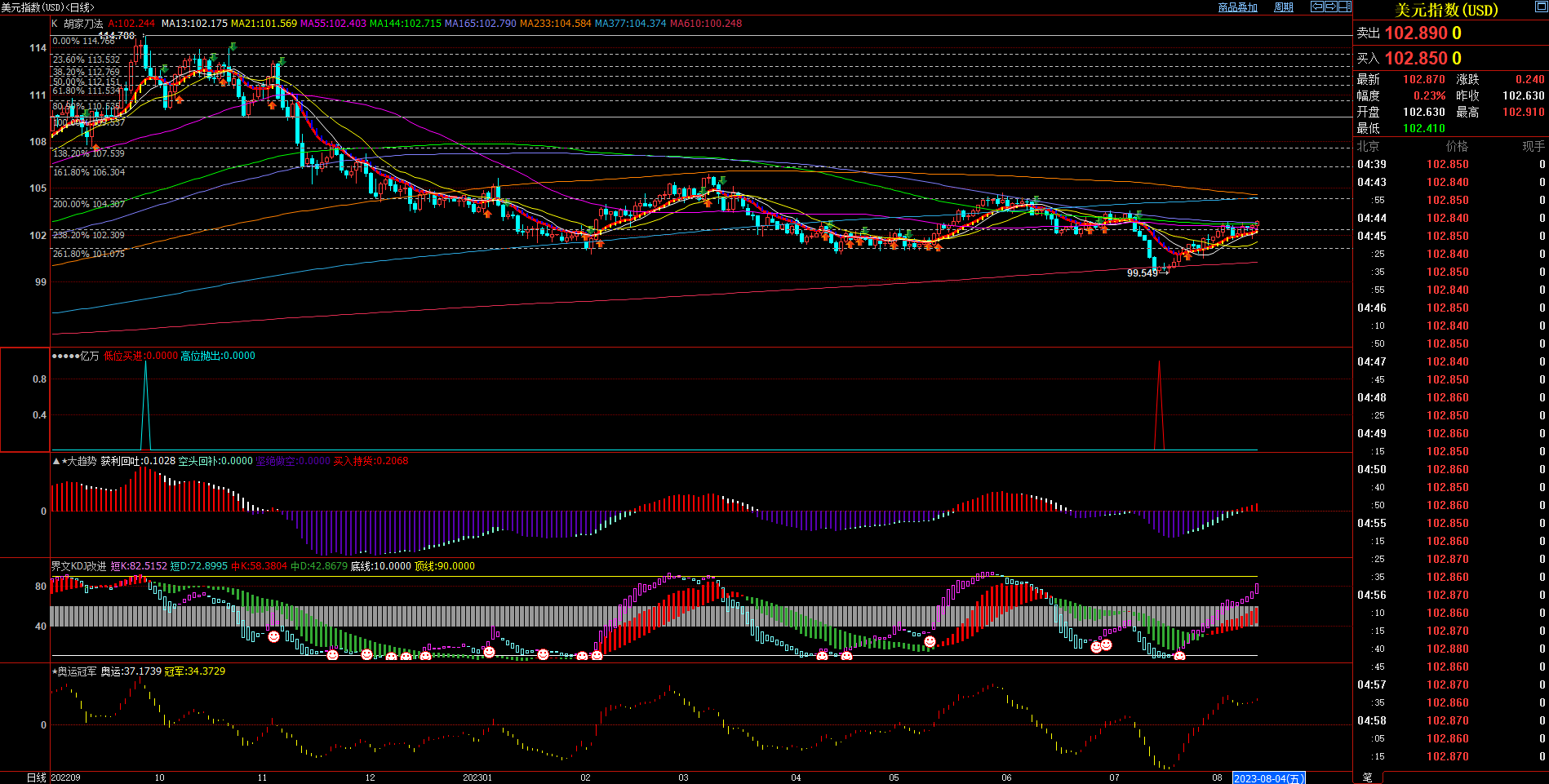Select the red-outlined 亿万 axis box
Screen dimensions: 1549x784
click(24, 400)
